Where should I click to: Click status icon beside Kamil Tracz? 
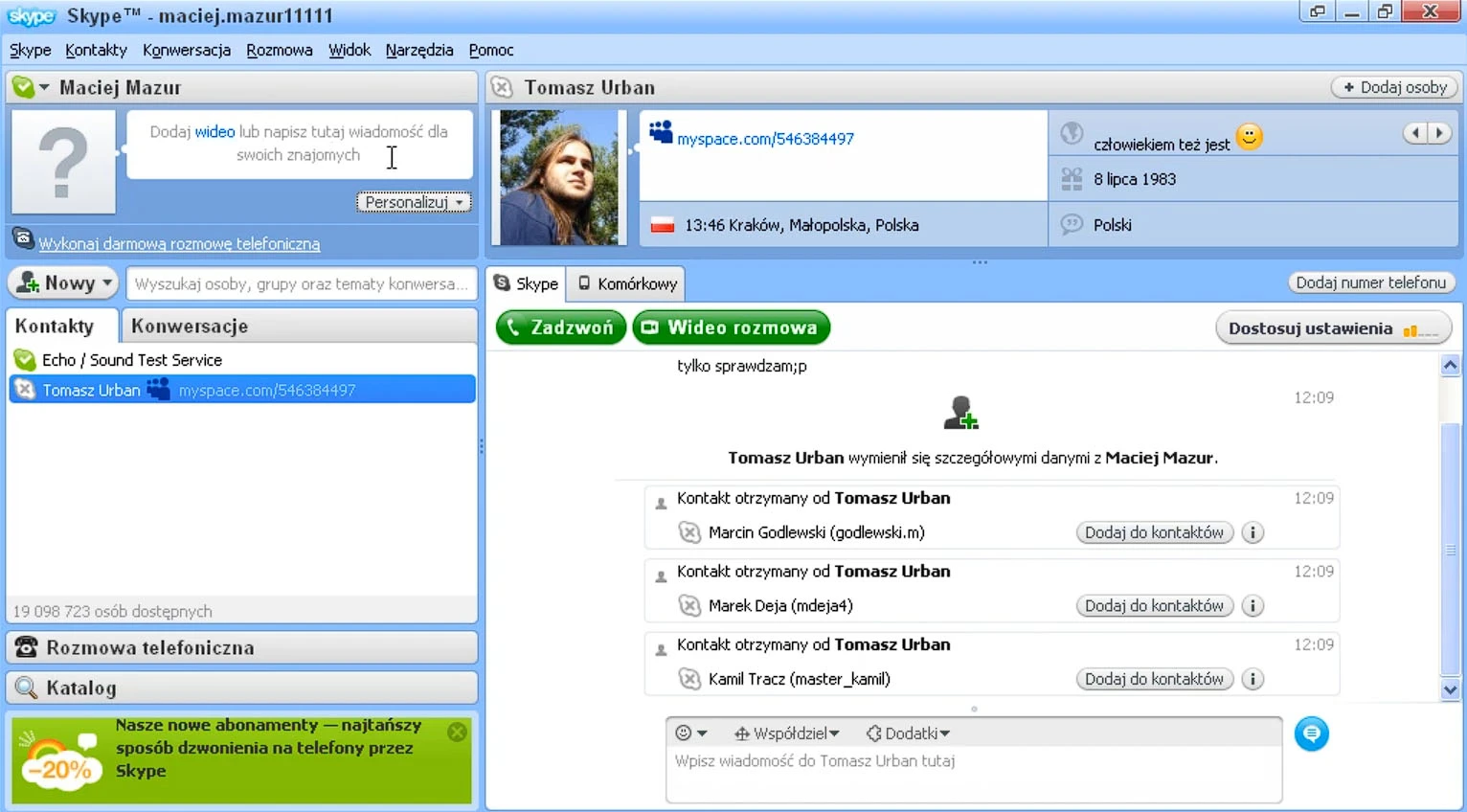tap(689, 679)
